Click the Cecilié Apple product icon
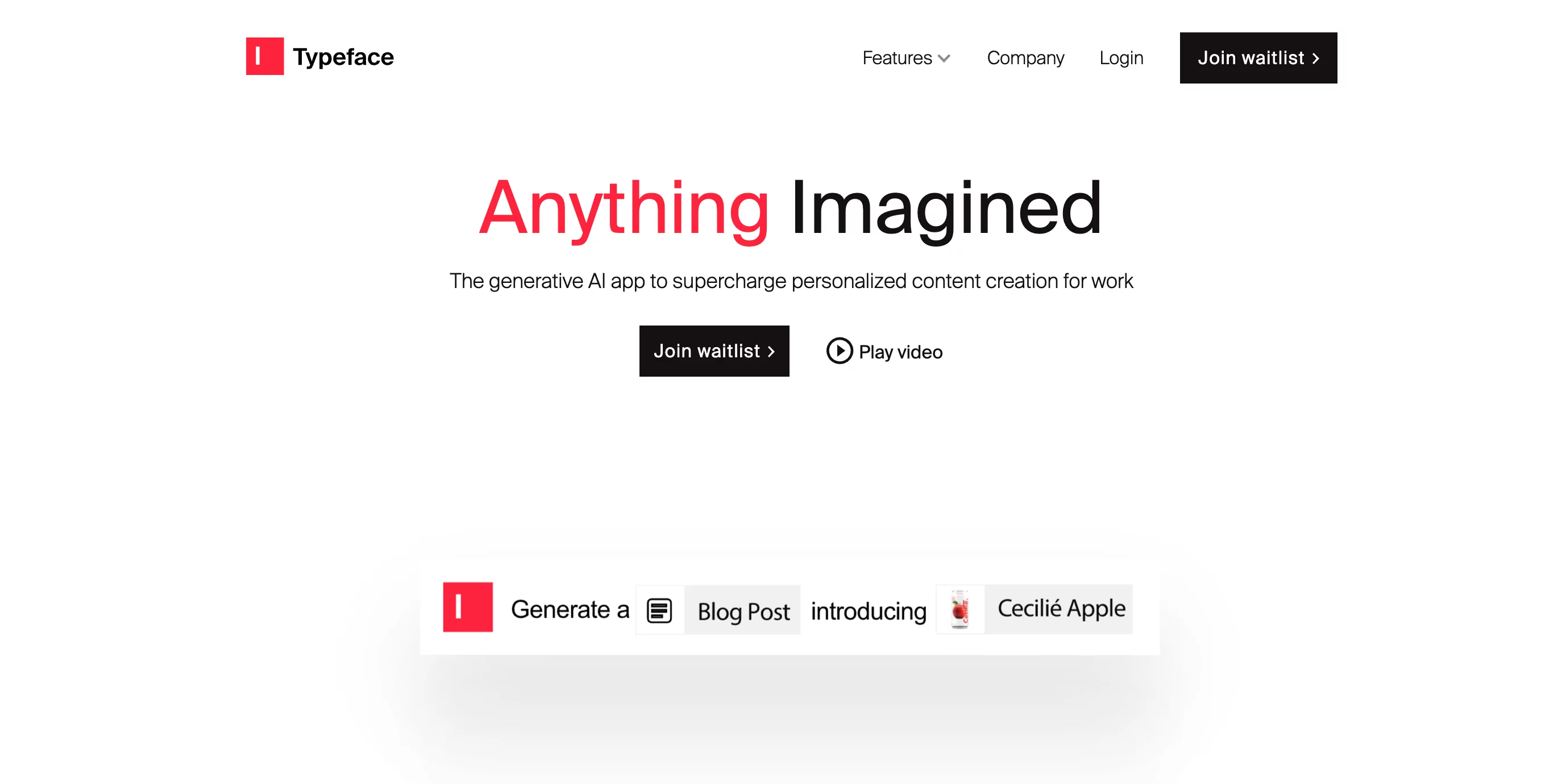 point(961,607)
